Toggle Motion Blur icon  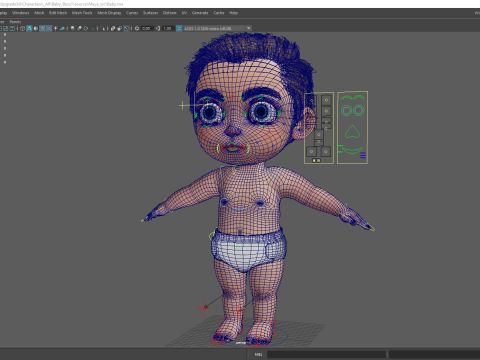(79, 28)
